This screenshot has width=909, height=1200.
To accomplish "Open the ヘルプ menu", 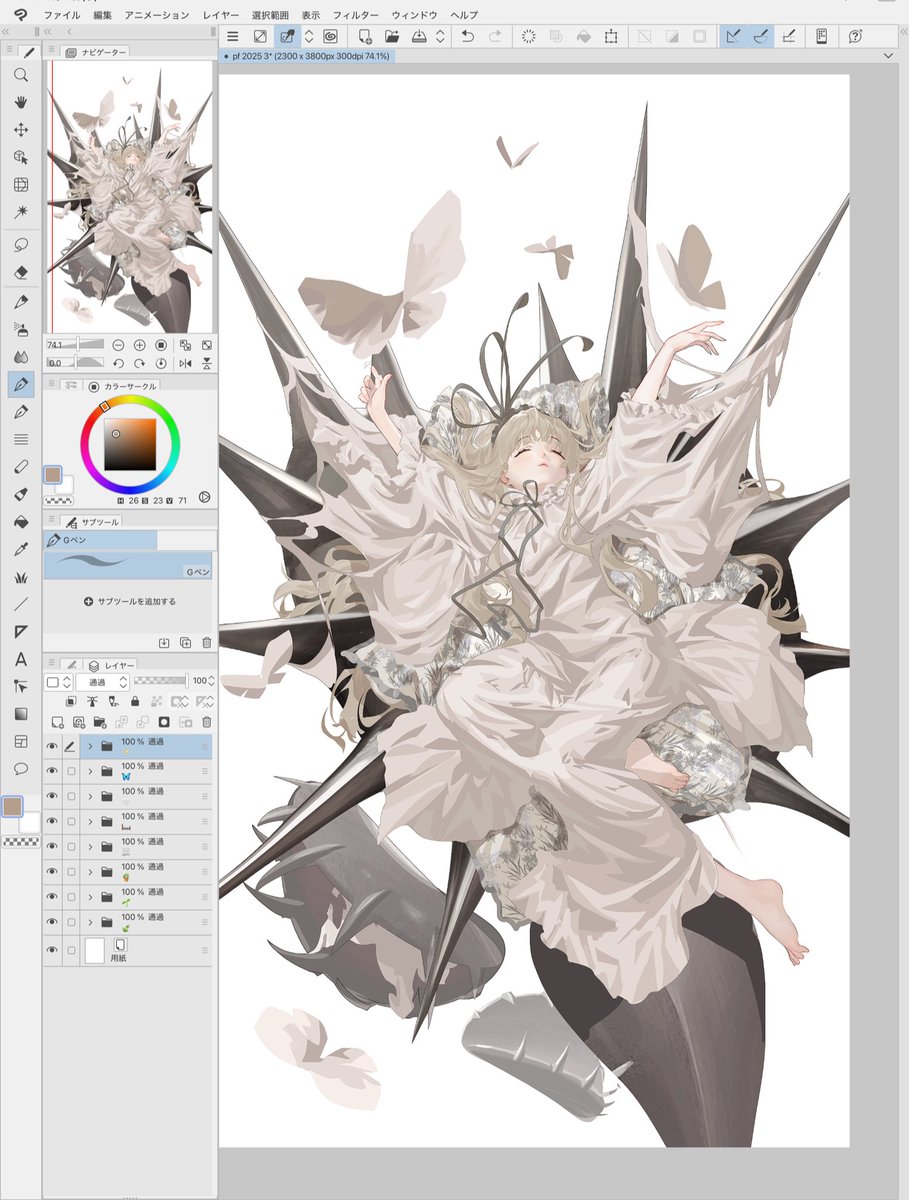I will coord(464,15).
